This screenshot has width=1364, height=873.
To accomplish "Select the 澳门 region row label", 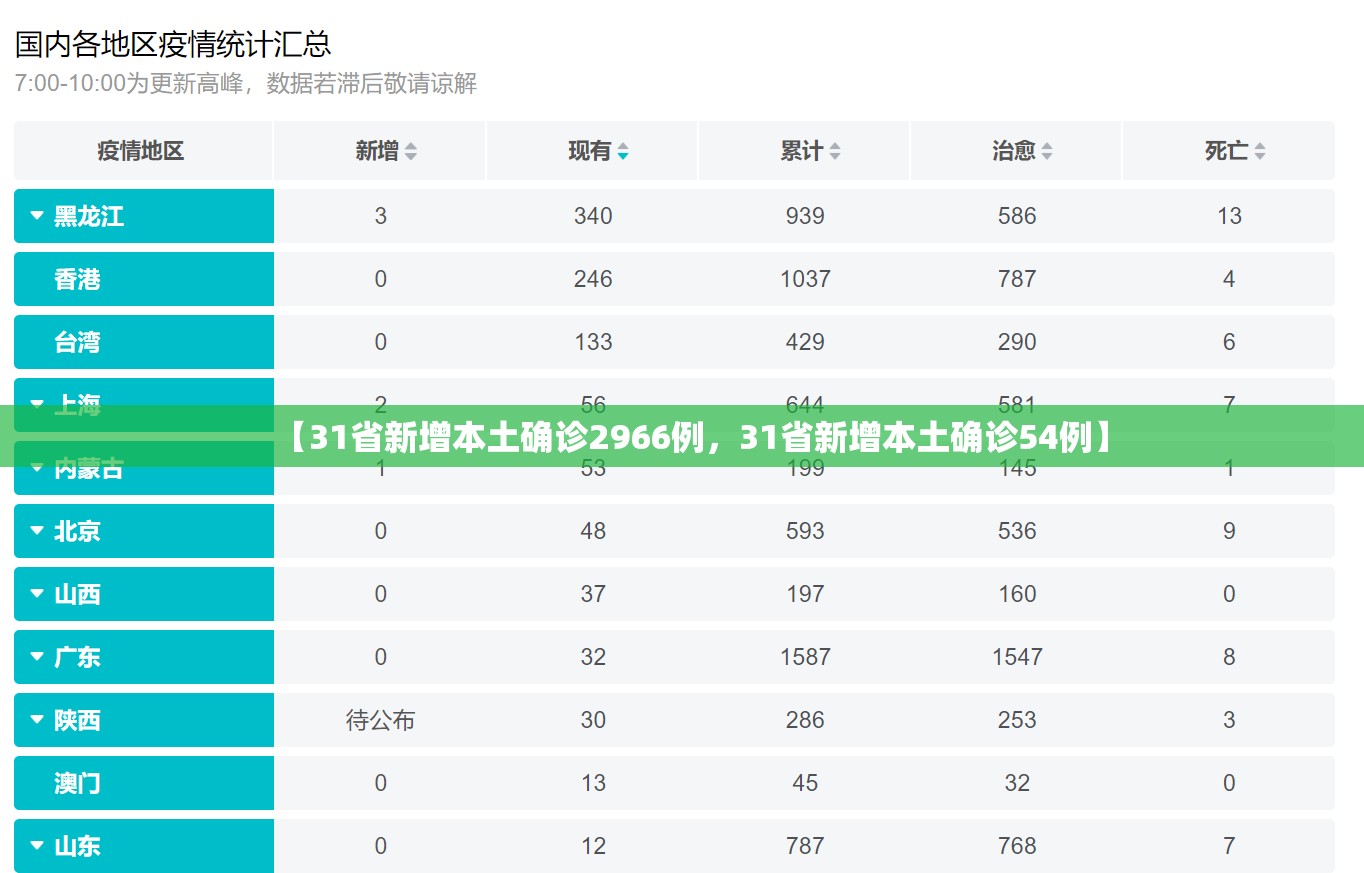I will [77, 783].
